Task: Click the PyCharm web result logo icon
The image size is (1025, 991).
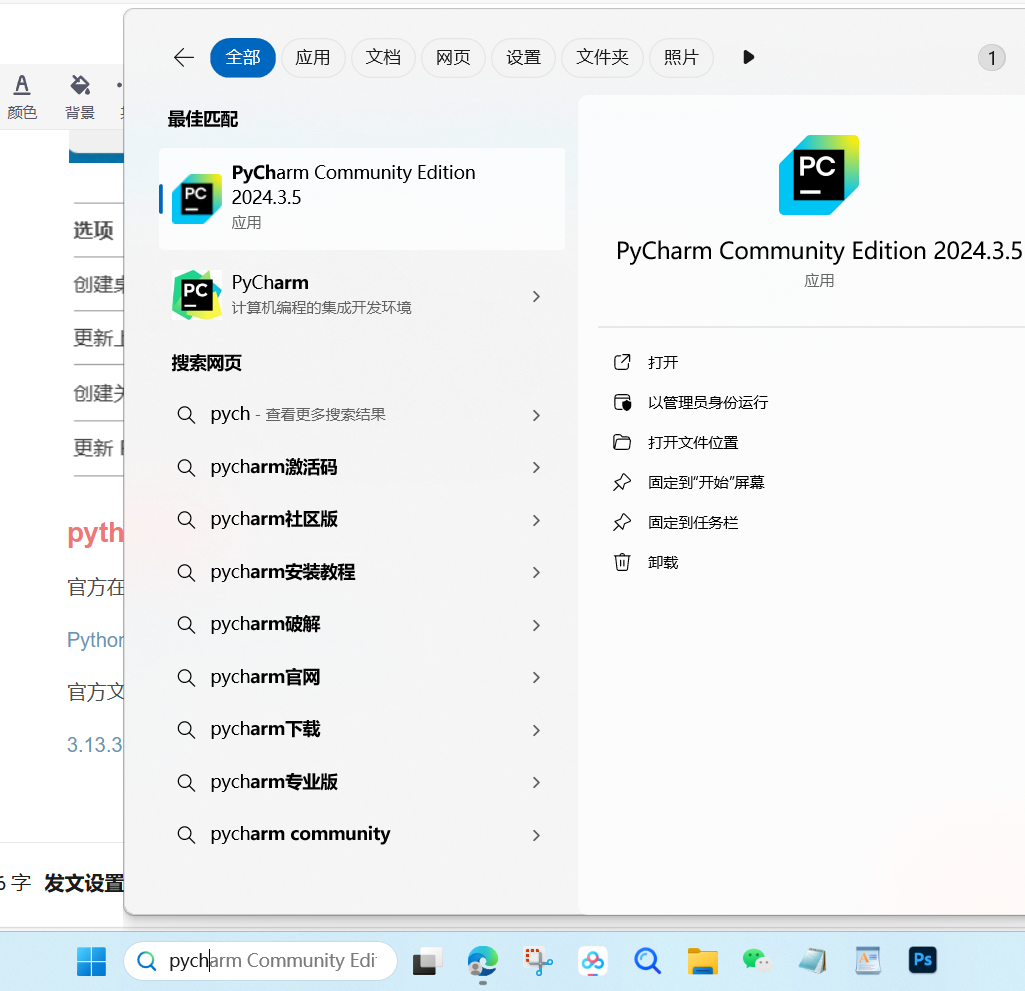Action: [196, 295]
